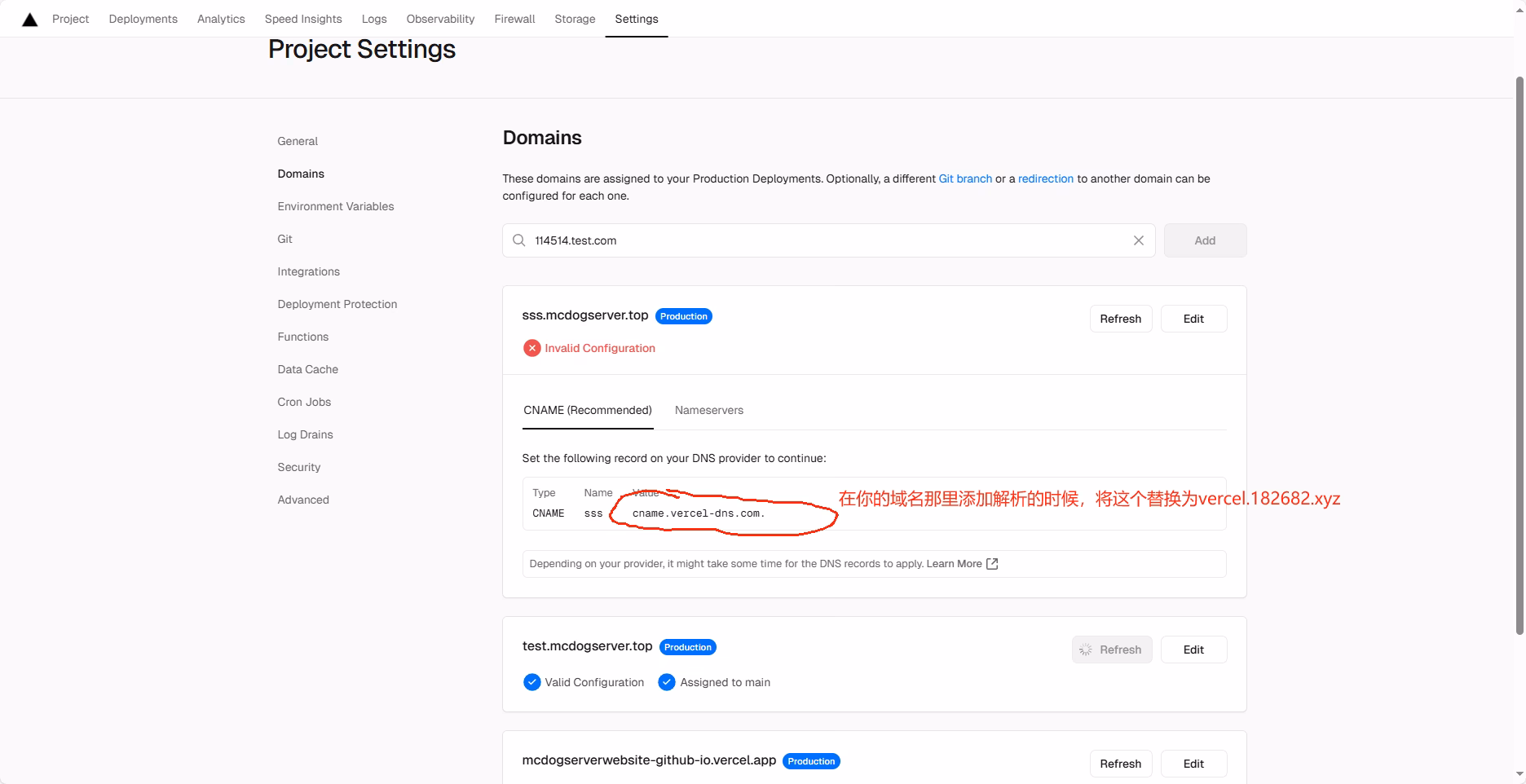Screen dimensions: 1526x784
Task: Open the Learn More external link icon
Action: pos(992,564)
